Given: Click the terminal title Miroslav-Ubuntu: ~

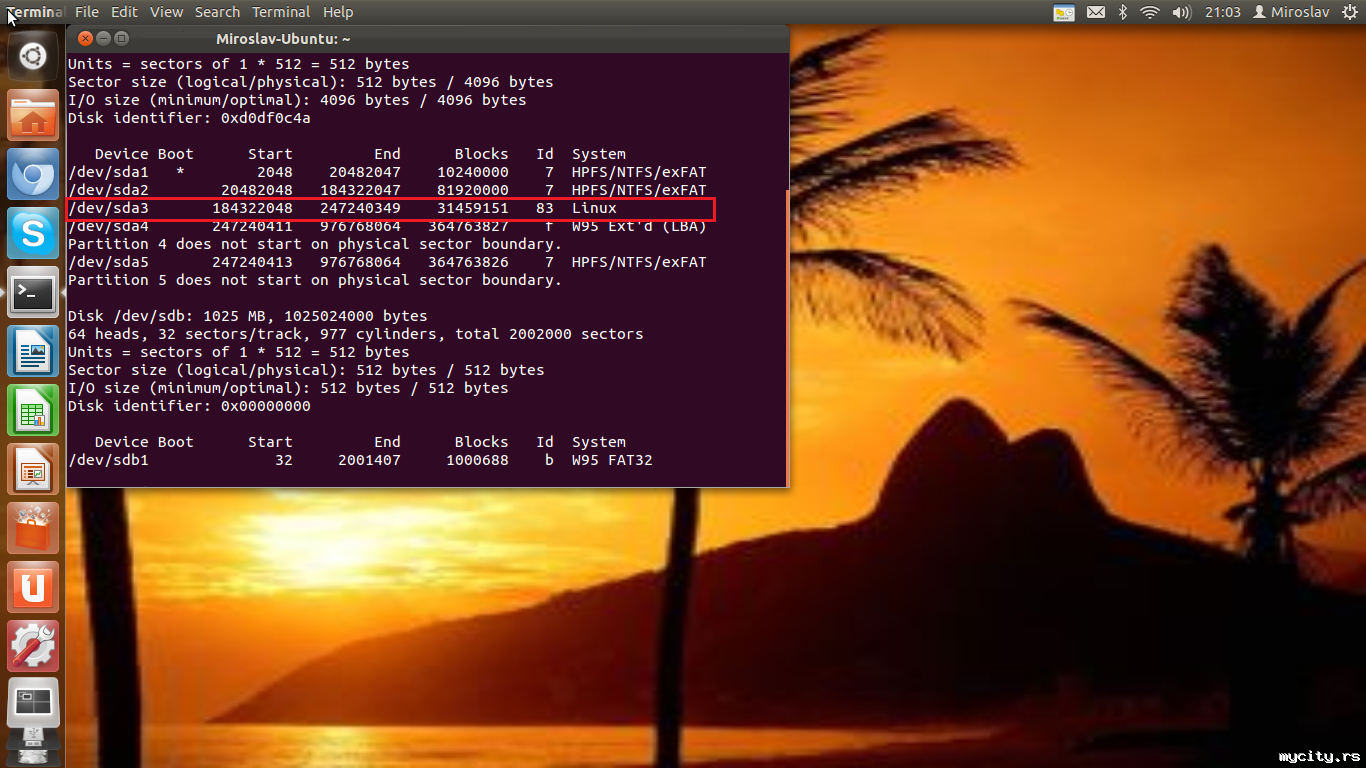Looking at the screenshot, I should point(283,39).
